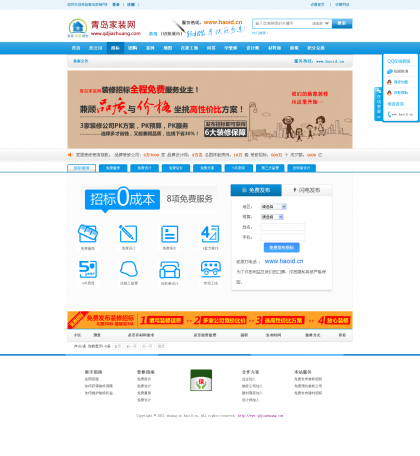Click the Qingdao Jiazhuang house logo
Image resolution: width=420 pixels, height=456 pixels.
click(x=78, y=27)
